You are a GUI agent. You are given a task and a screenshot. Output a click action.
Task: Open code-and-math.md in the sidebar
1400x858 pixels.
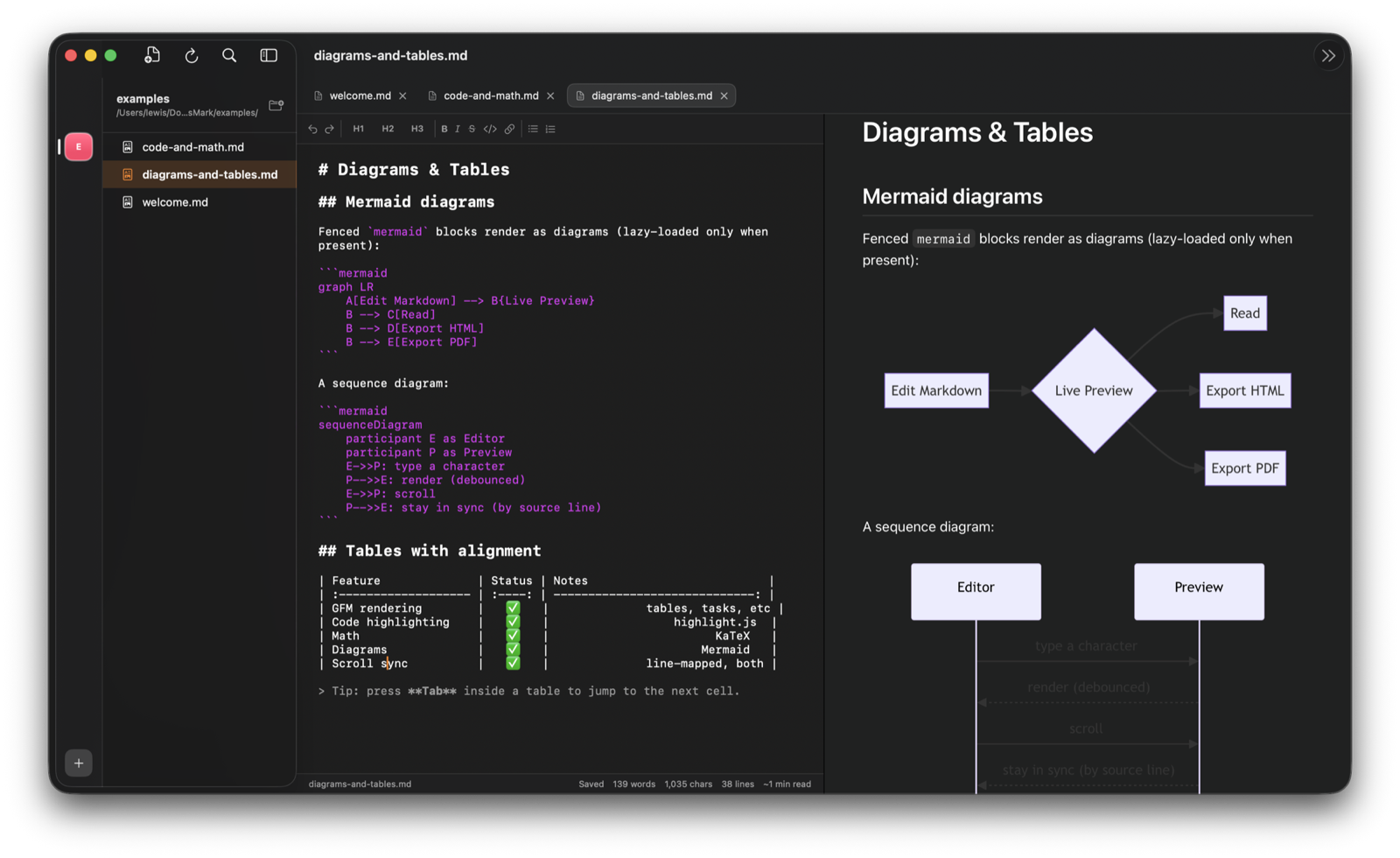click(199, 147)
